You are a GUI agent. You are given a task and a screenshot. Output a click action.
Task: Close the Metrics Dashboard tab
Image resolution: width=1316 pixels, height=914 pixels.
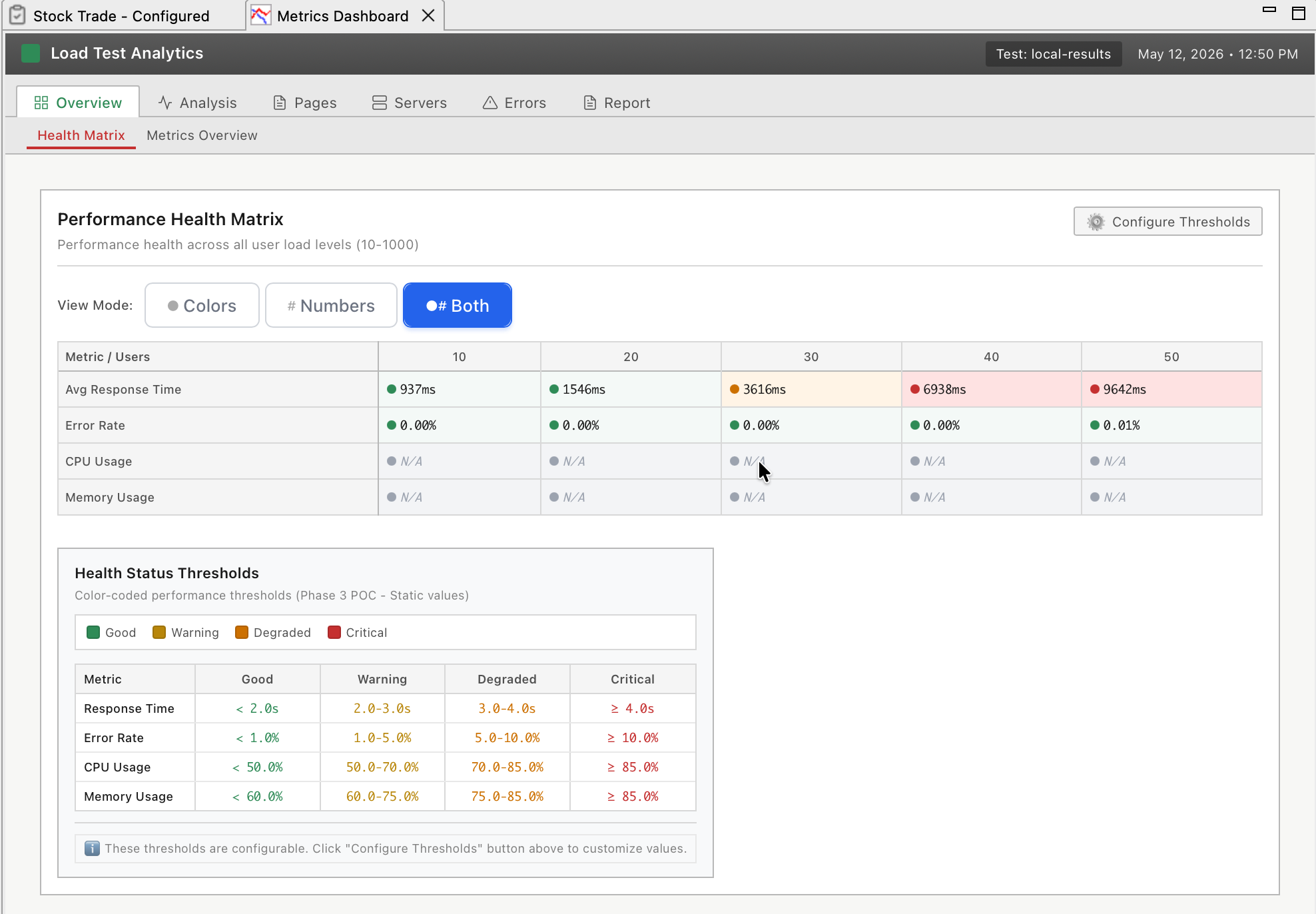click(428, 15)
